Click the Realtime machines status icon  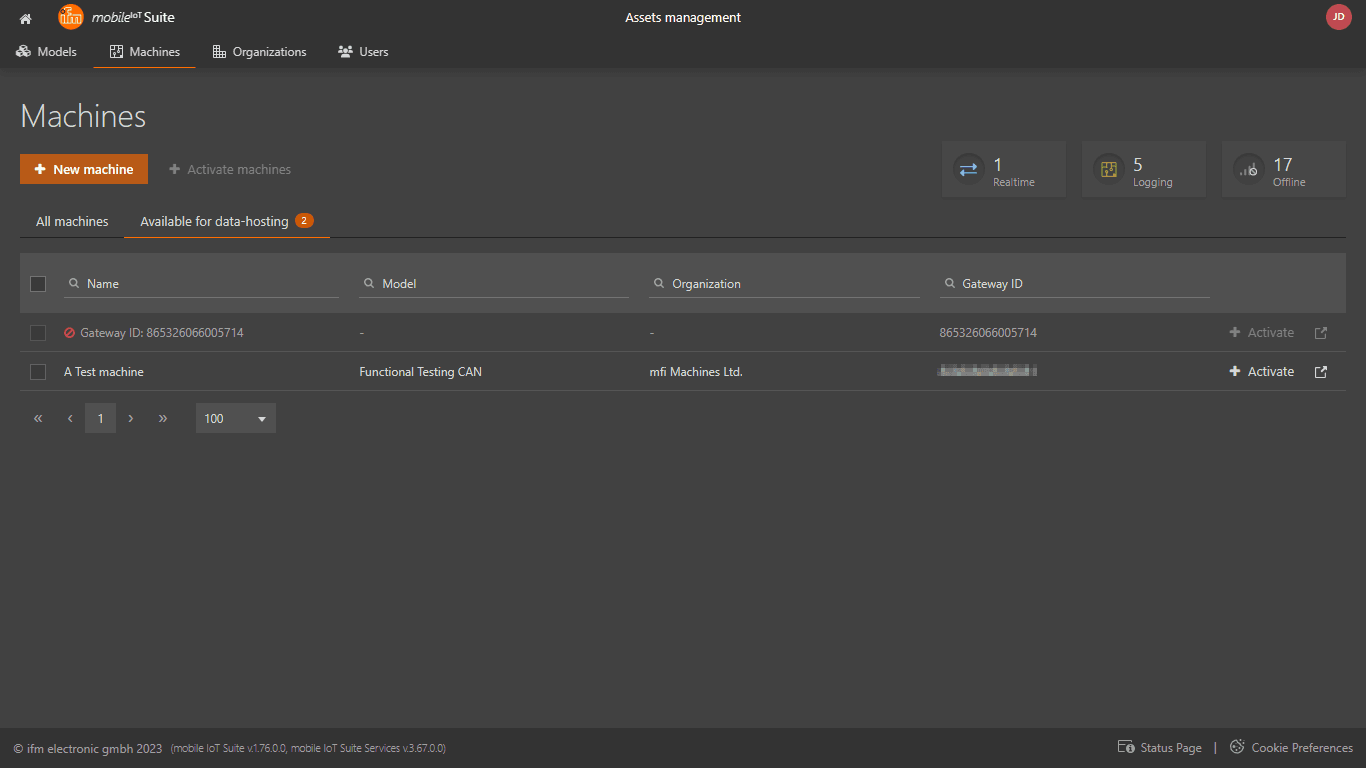[x=968, y=170]
